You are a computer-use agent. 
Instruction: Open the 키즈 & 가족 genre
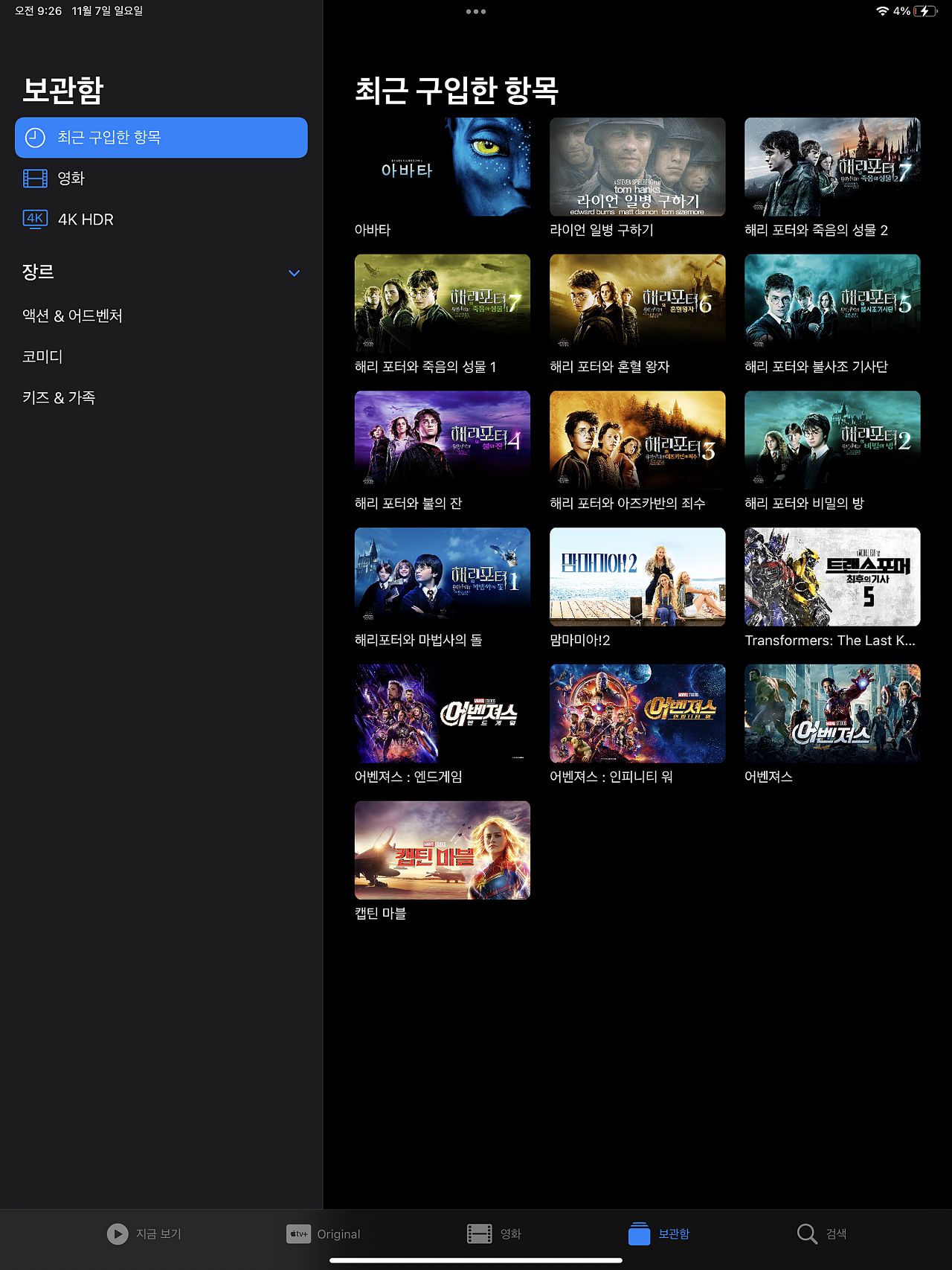click(59, 397)
